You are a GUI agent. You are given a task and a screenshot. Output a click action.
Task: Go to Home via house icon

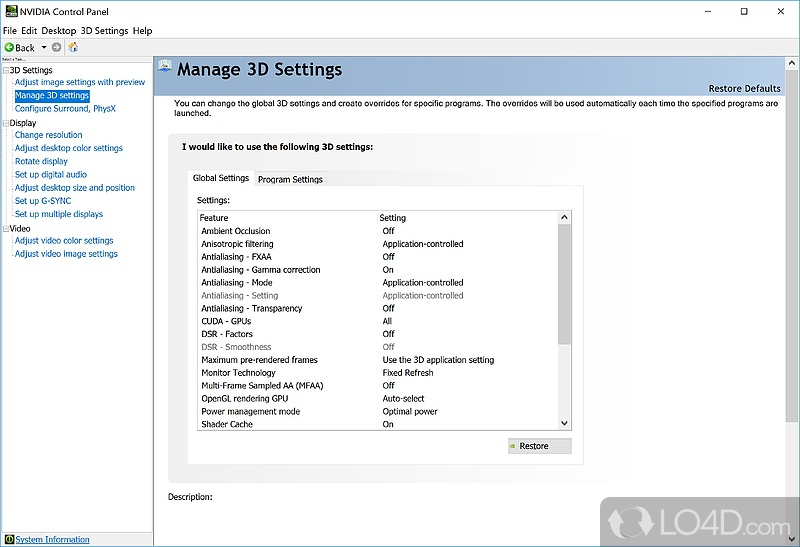click(73, 47)
